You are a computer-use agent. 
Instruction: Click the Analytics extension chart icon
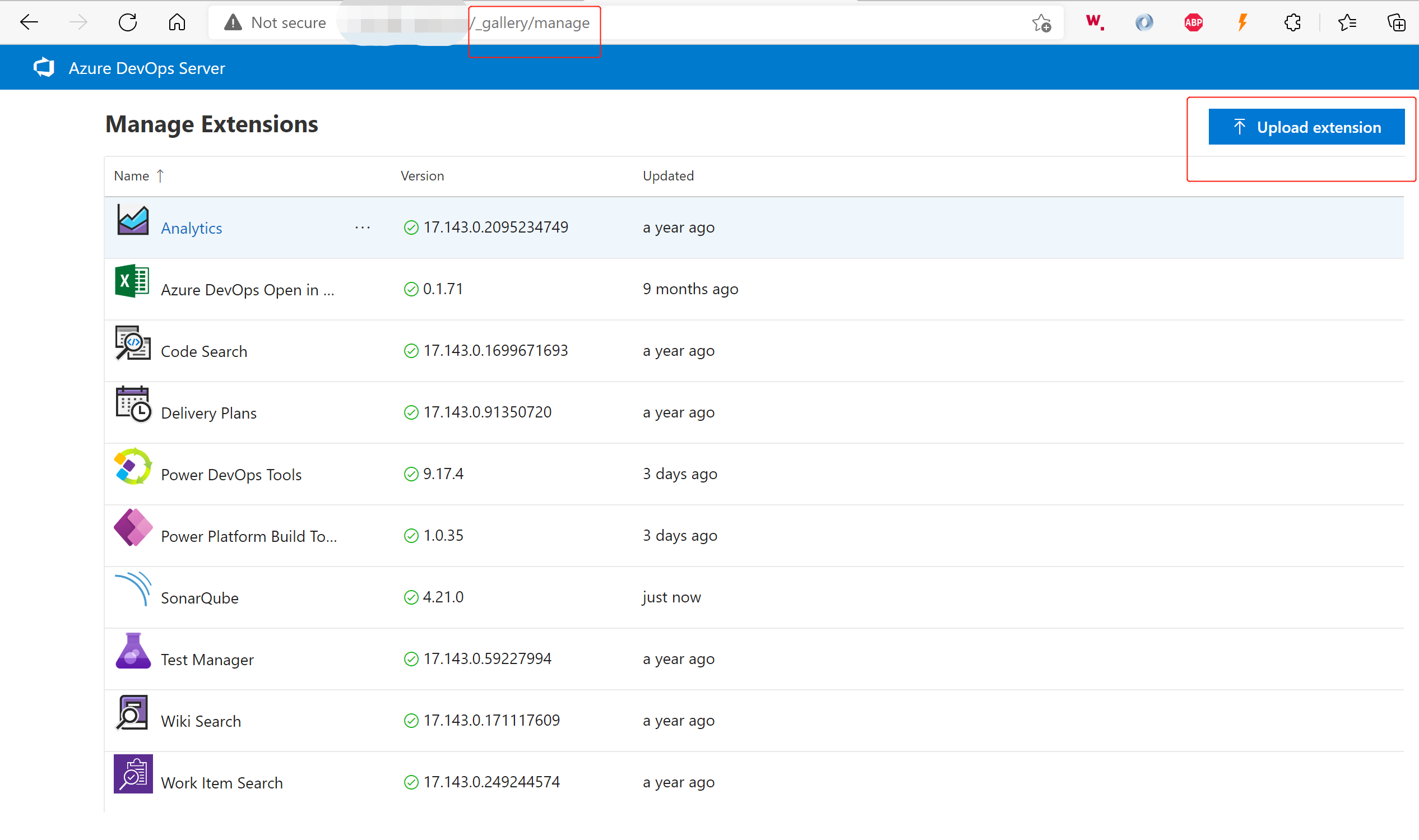[132, 221]
